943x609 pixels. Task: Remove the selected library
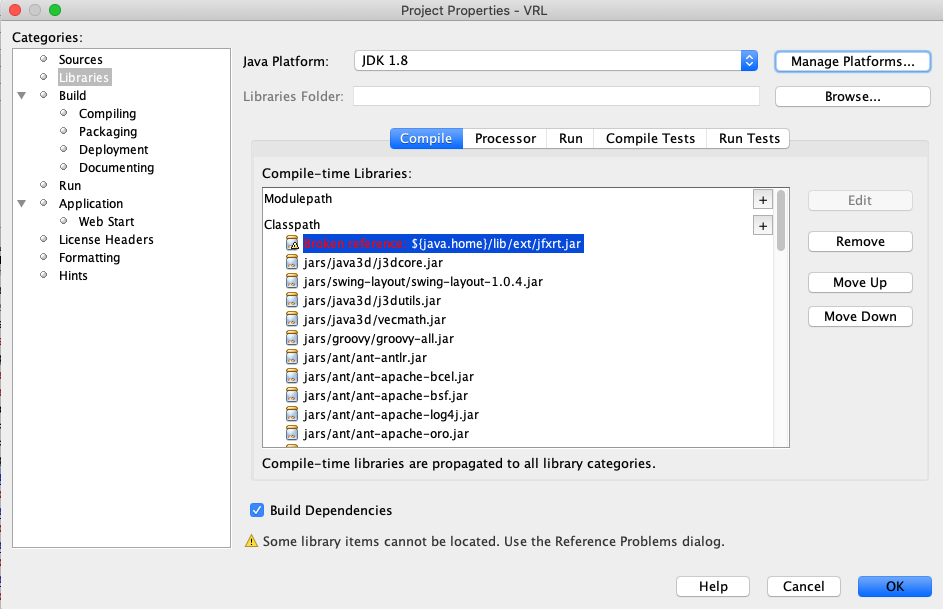860,242
